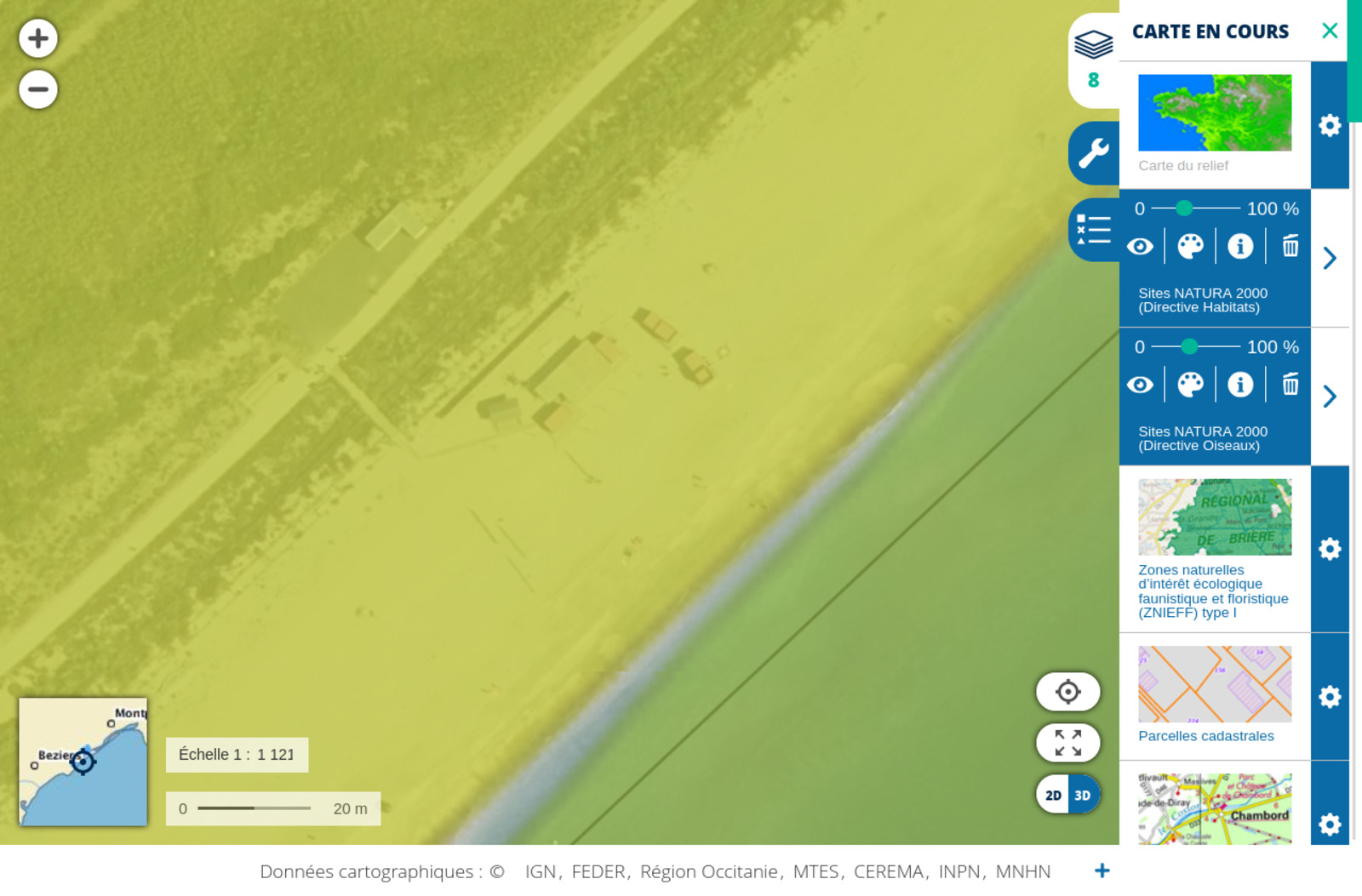Open the ZNIEFF type I layer link
Viewport: 1362px width, 896px height.
[1213, 591]
